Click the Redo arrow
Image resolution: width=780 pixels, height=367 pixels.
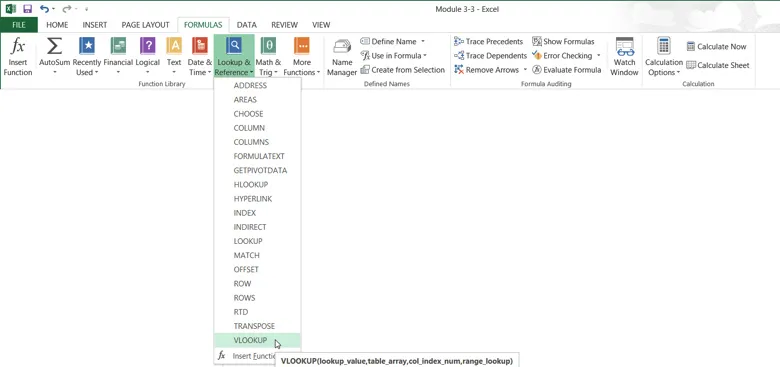pyautogui.click(x=67, y=9)
